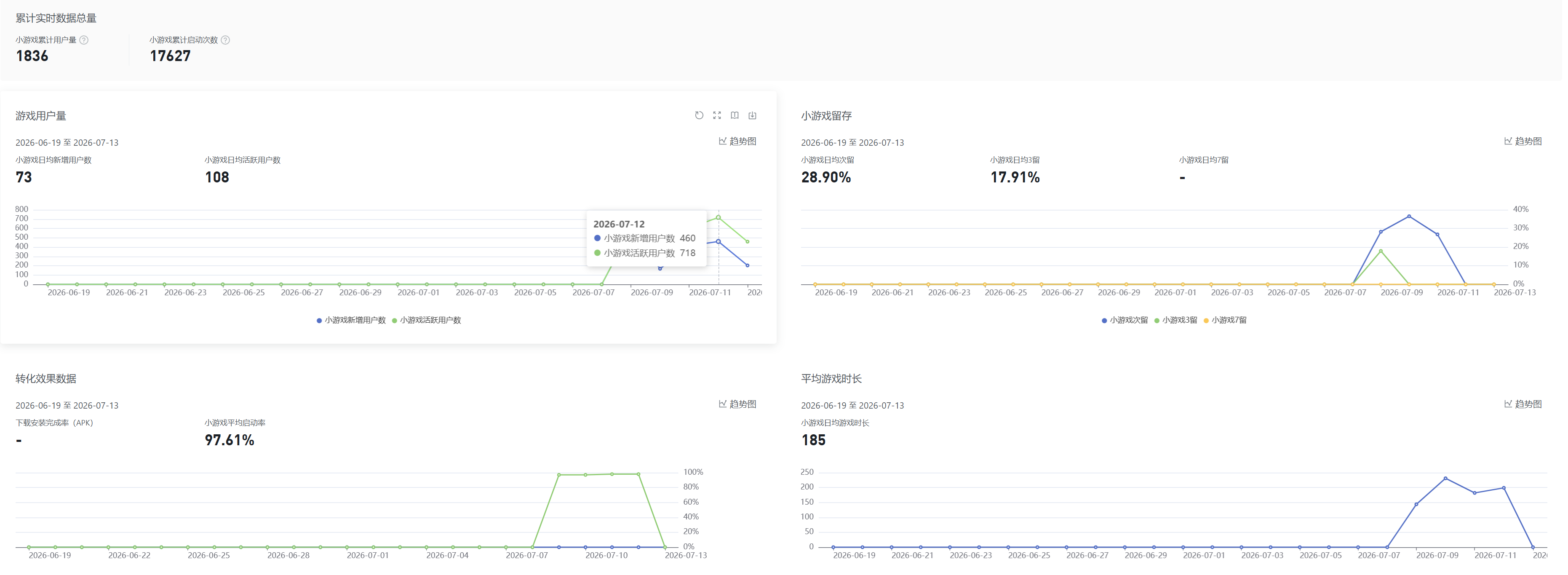Click 趋势图 in the 转化效果数据 card
The image size is (1568, 575).
(737, 404)
